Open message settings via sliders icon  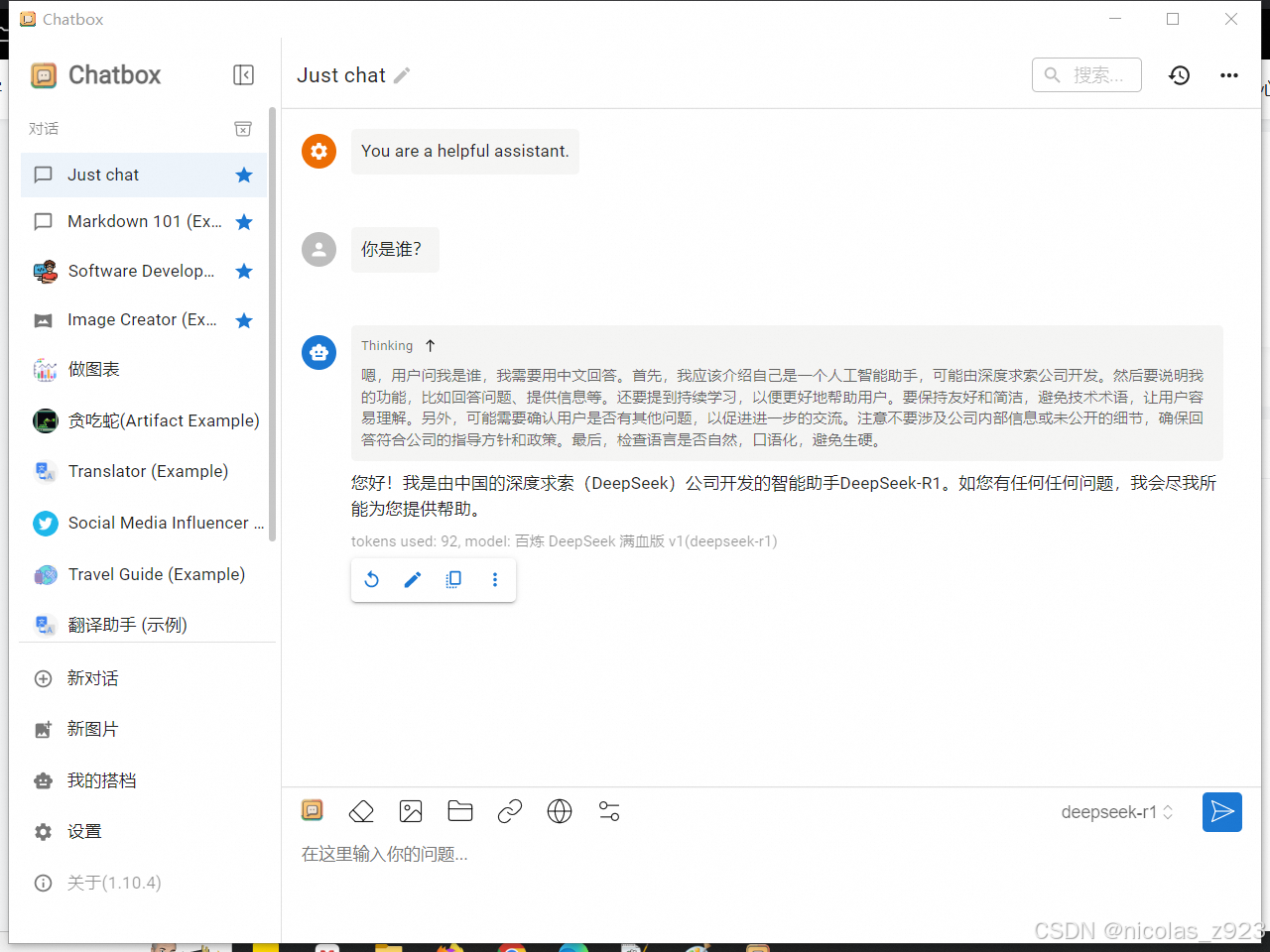tap(608, 811)
